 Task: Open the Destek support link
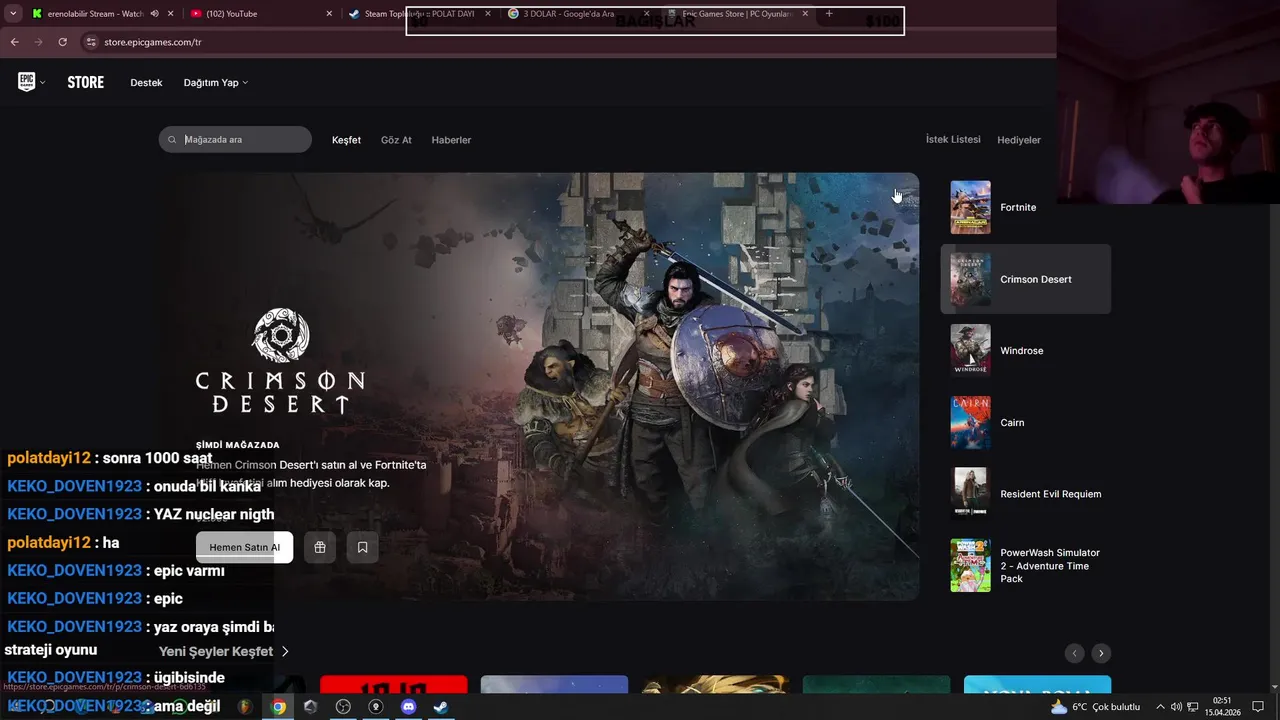[146, 83]
